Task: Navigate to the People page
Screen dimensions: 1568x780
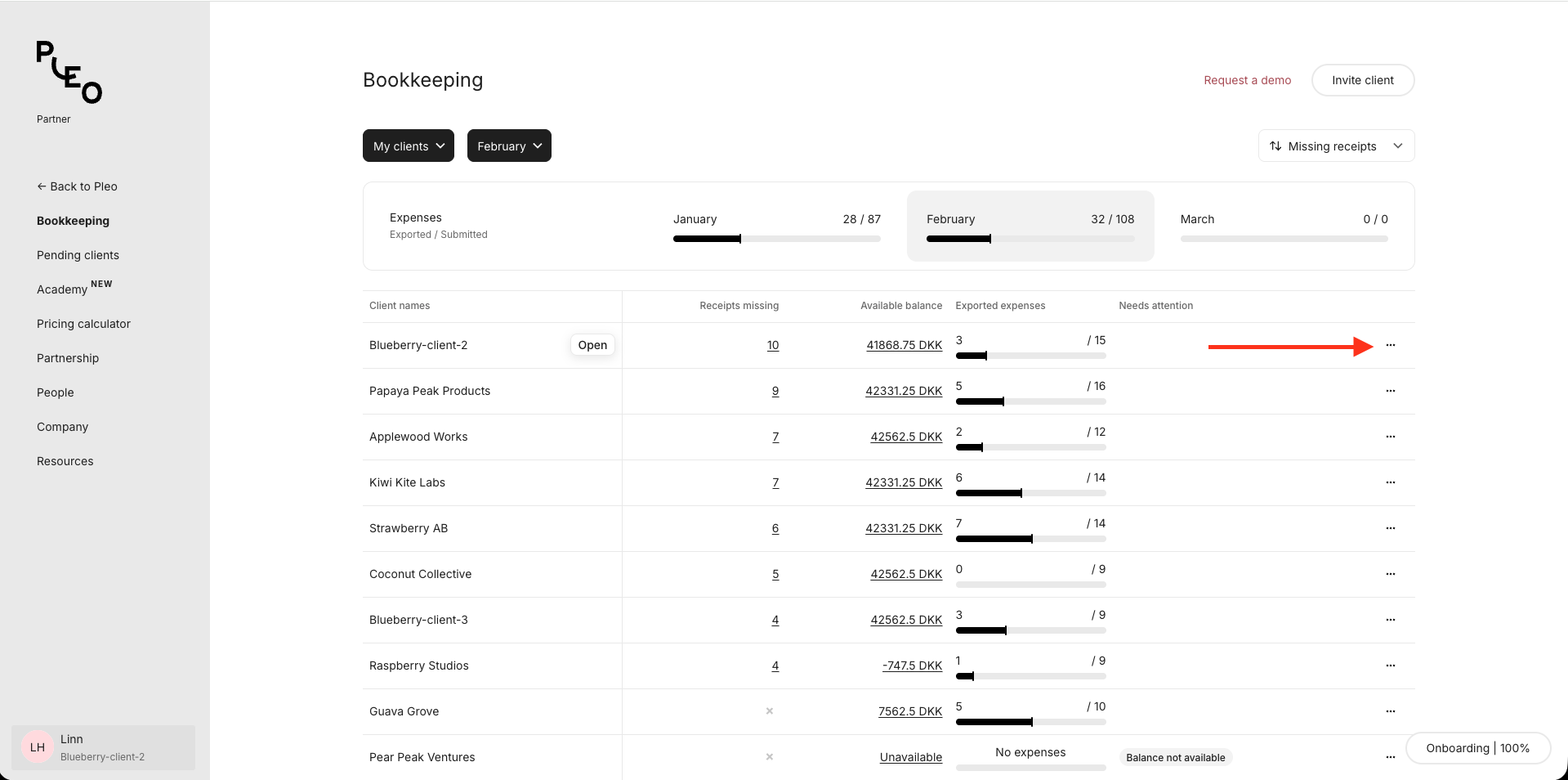Action: 56,392
